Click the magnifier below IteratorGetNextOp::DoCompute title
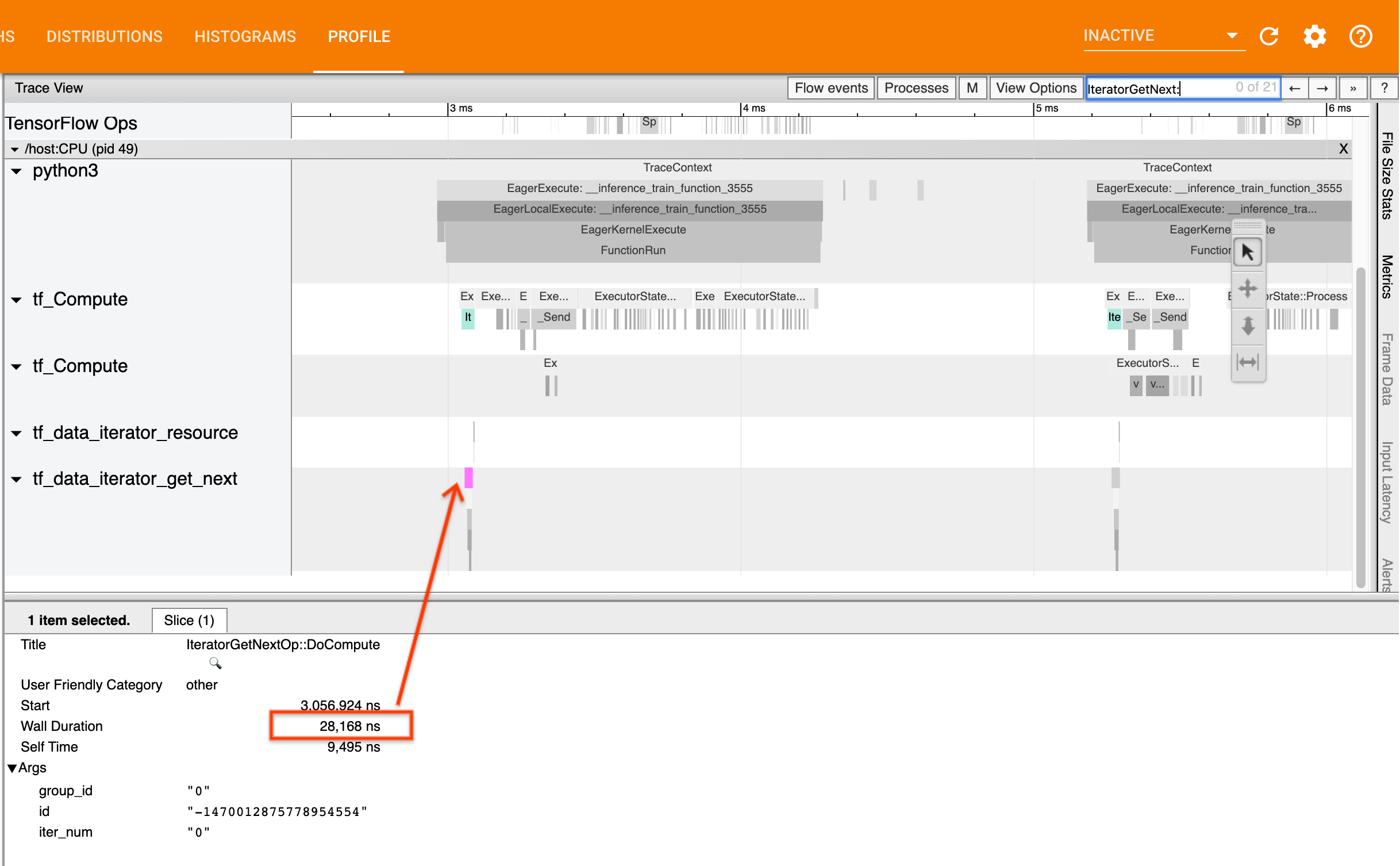The image size is (1400, 866). click(x=216, y=662)
